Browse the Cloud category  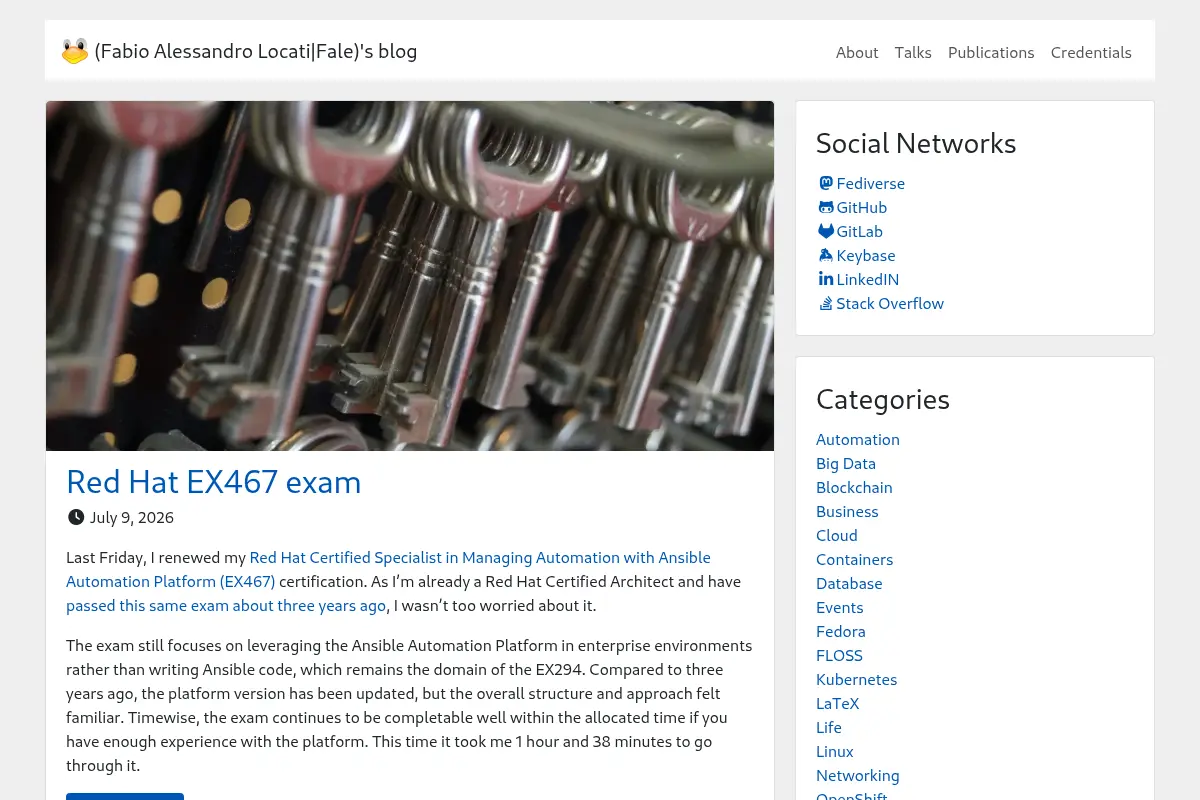tap(837, 535)
